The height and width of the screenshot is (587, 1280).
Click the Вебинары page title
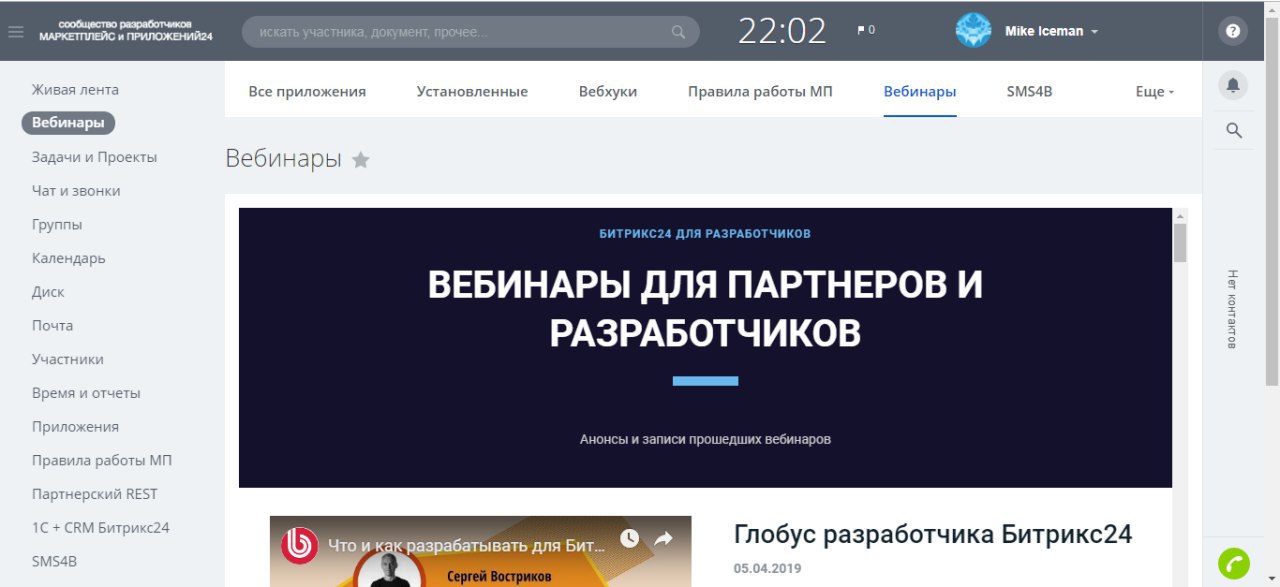[284, 158]
